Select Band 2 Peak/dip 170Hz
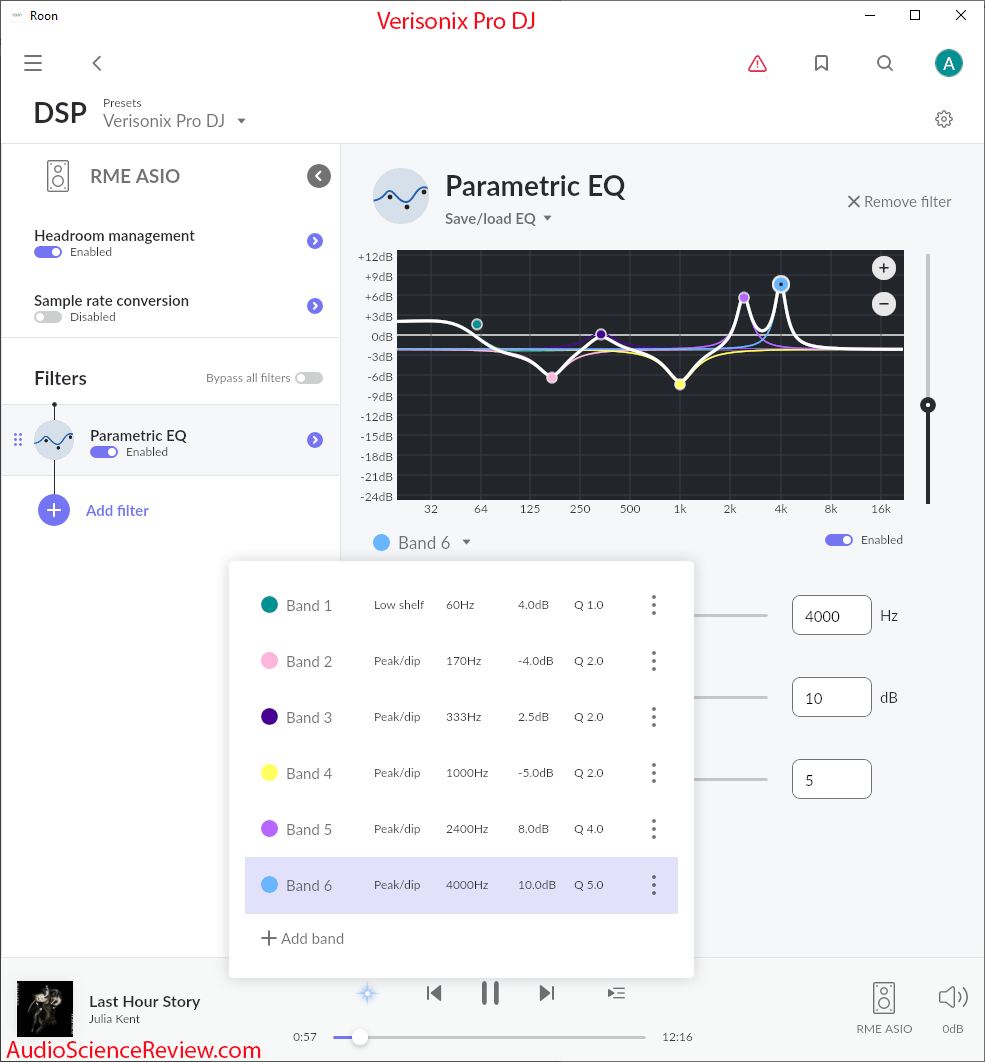The height and width of the screenshot is (1062, 985). 461,661
